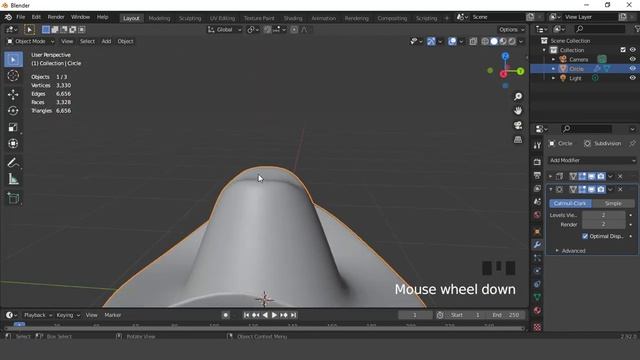The height and width of the screenshot is (360, 640).
Task: Open the Modifier properties wrench tab
Action: click(x=537, y=244)
